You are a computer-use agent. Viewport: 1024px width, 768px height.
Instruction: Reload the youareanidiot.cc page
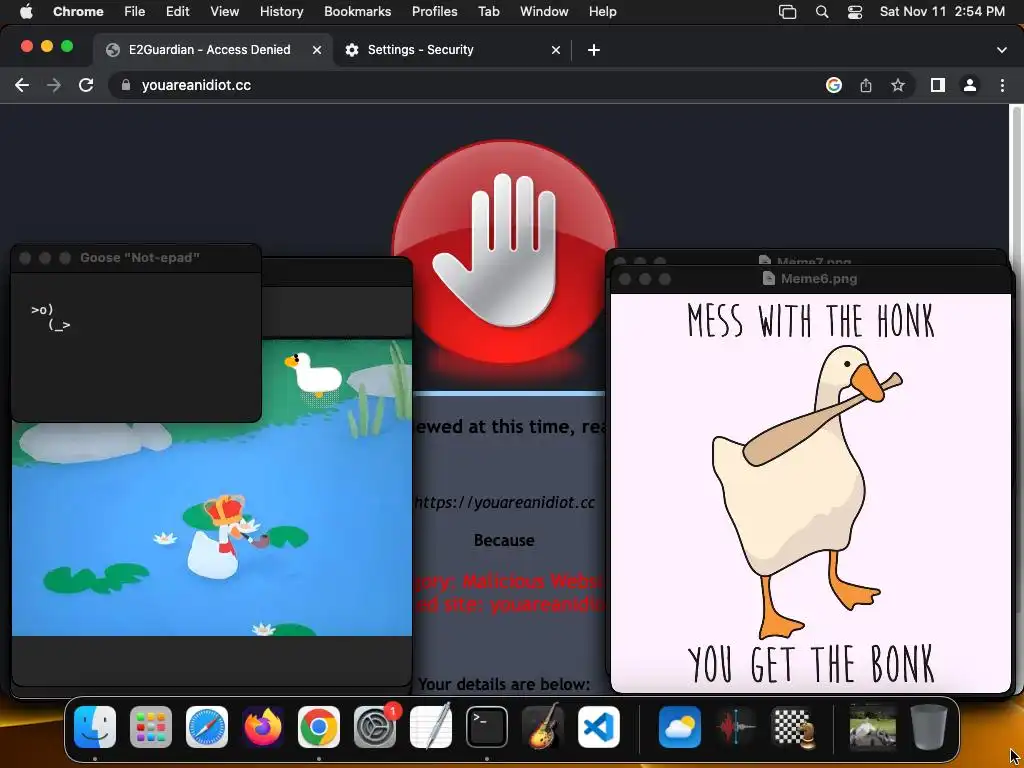[x=86, y=85]
